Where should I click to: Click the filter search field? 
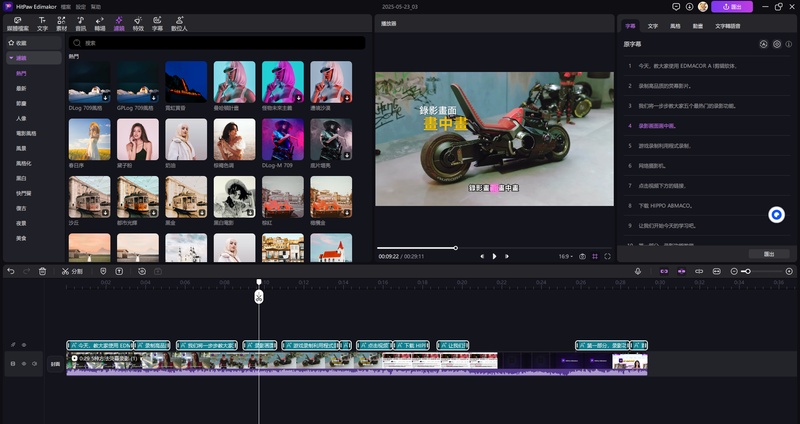click(217, 43)
